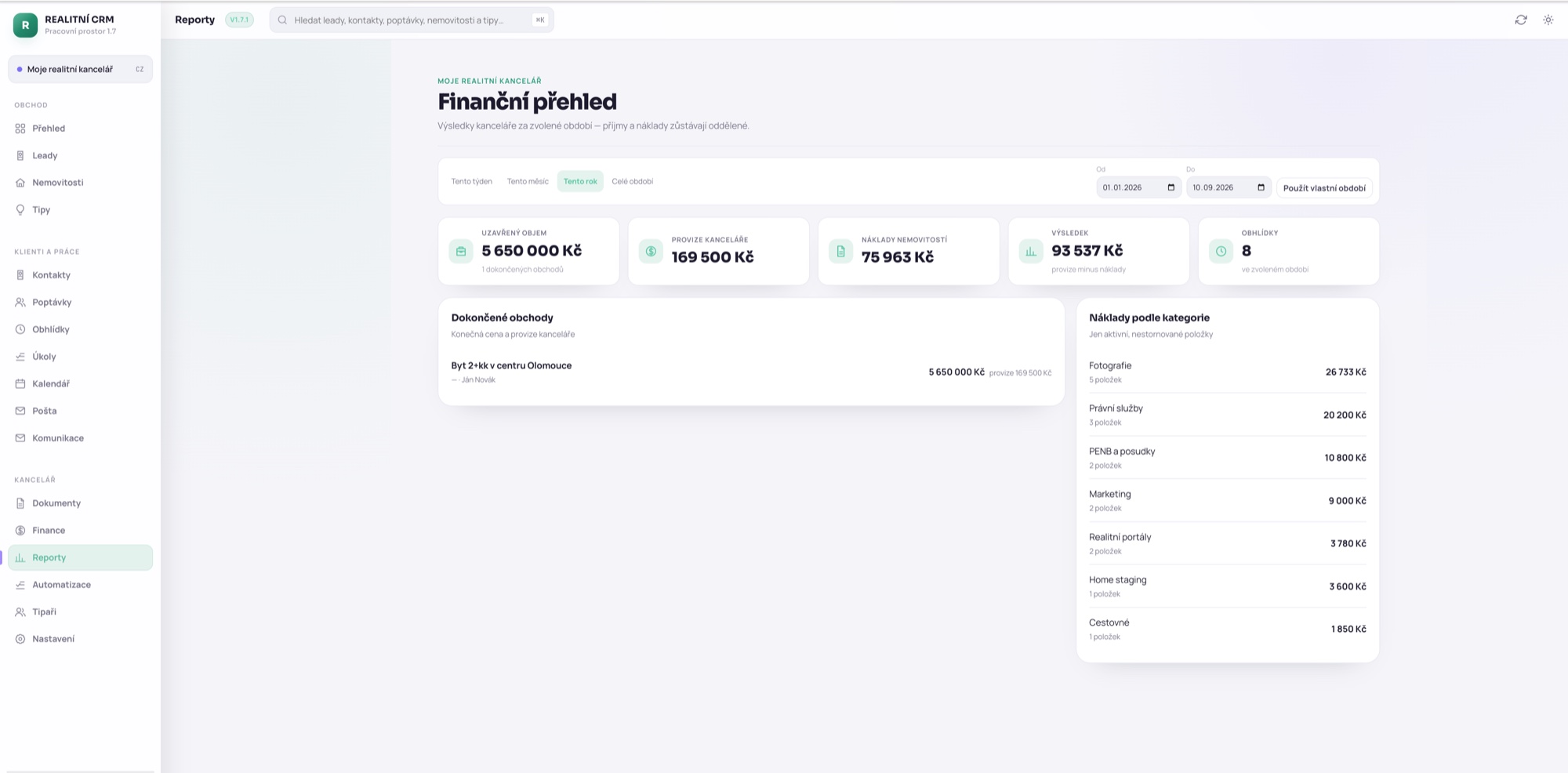1568x773 pixels.
Task: Go to Úkoly in sidebar
Action: 80,357
